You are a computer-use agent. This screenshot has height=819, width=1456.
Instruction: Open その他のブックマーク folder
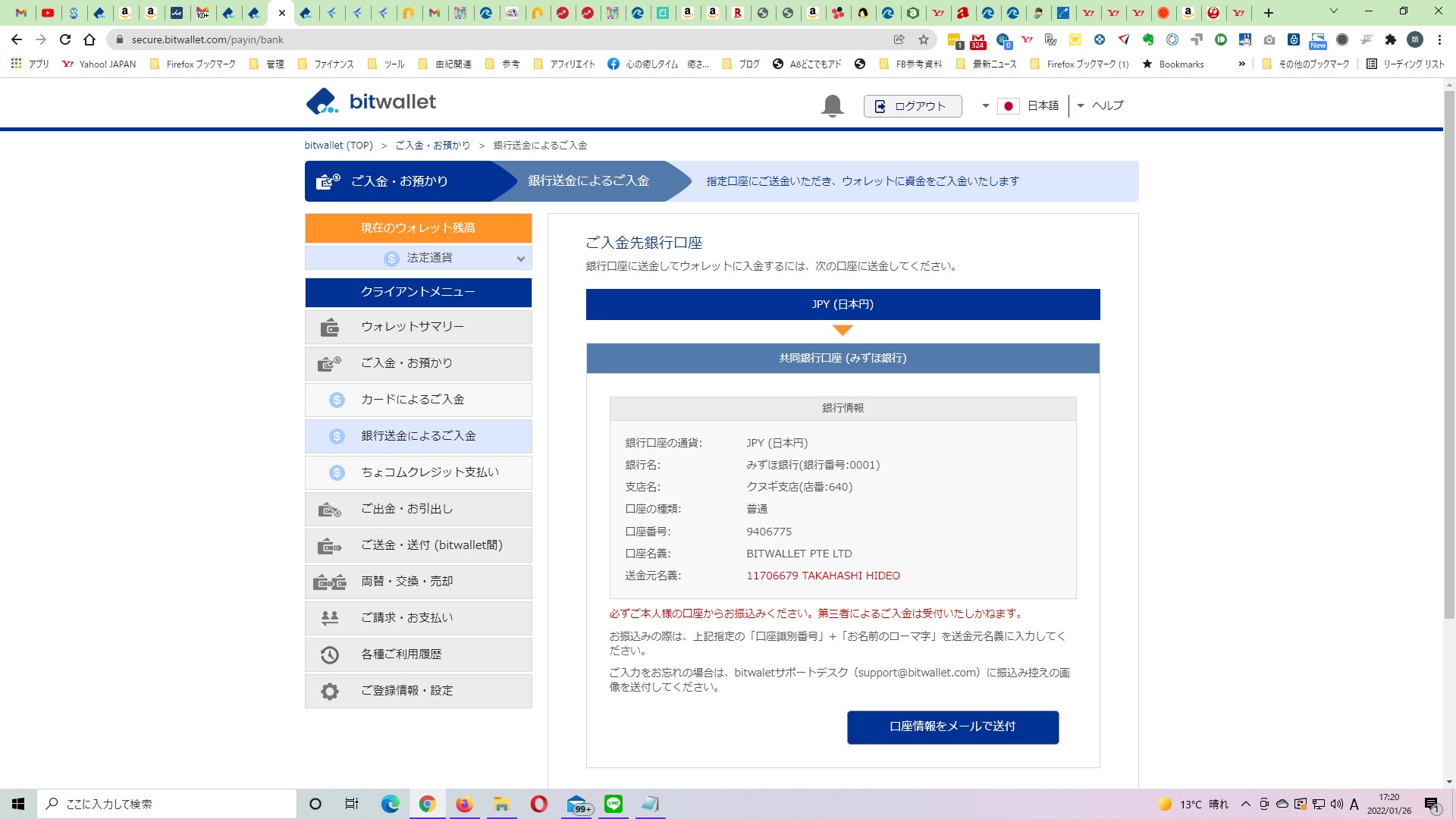pos(1306,64)
